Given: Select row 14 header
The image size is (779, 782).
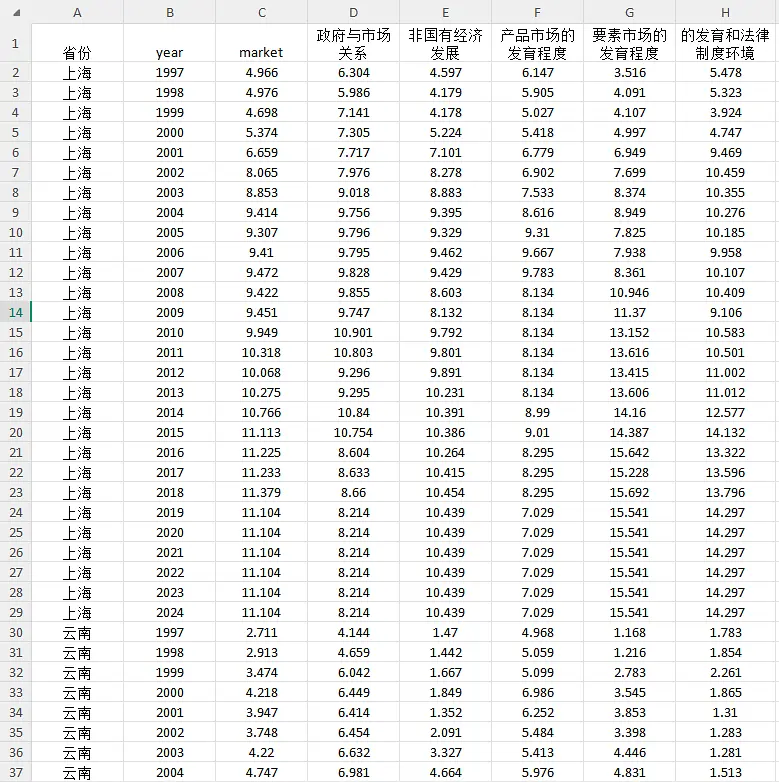Looking at the screenshot, I should coord(15,312).
